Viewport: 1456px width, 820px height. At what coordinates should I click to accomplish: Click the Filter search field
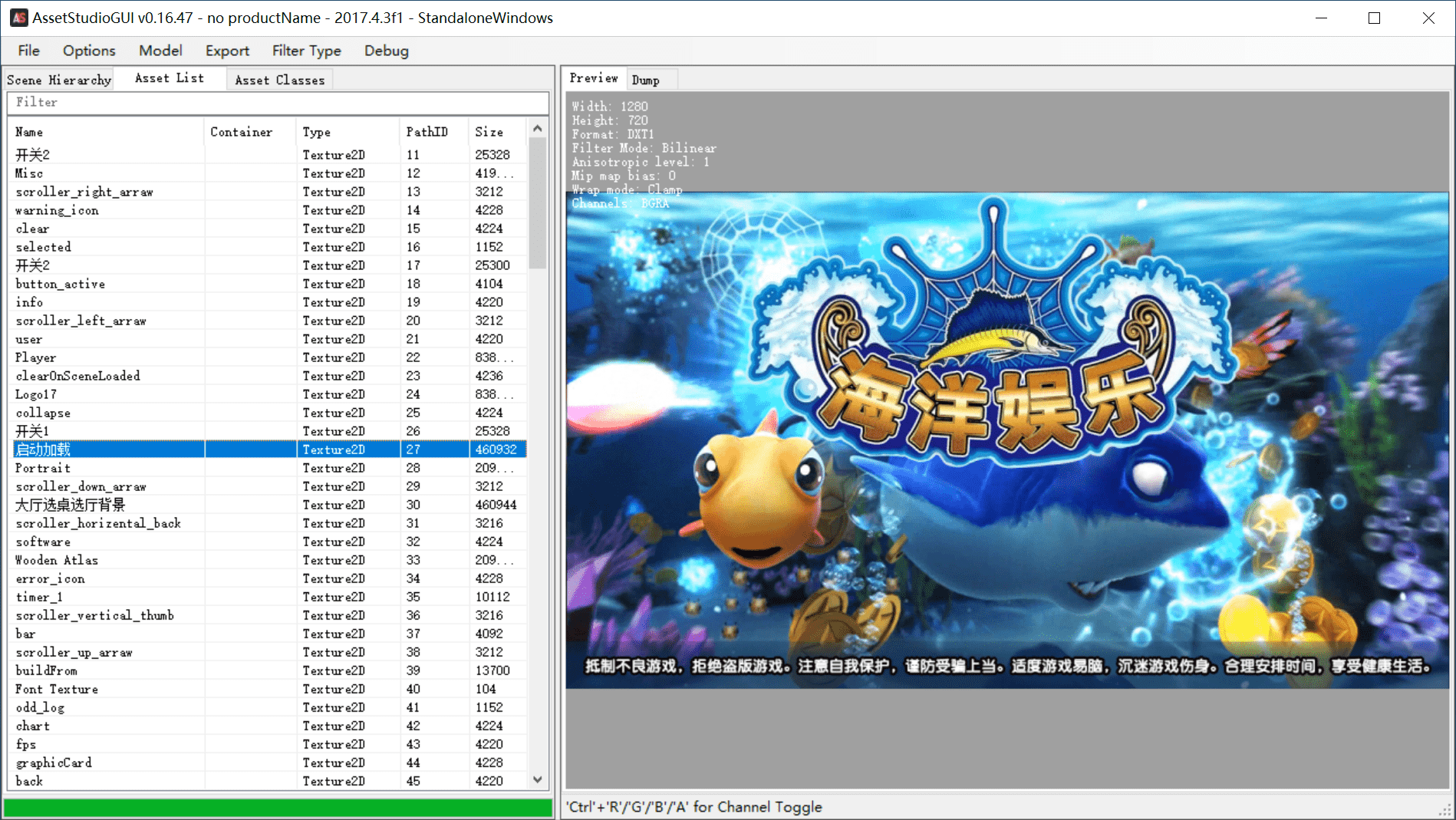coord(278,102)
